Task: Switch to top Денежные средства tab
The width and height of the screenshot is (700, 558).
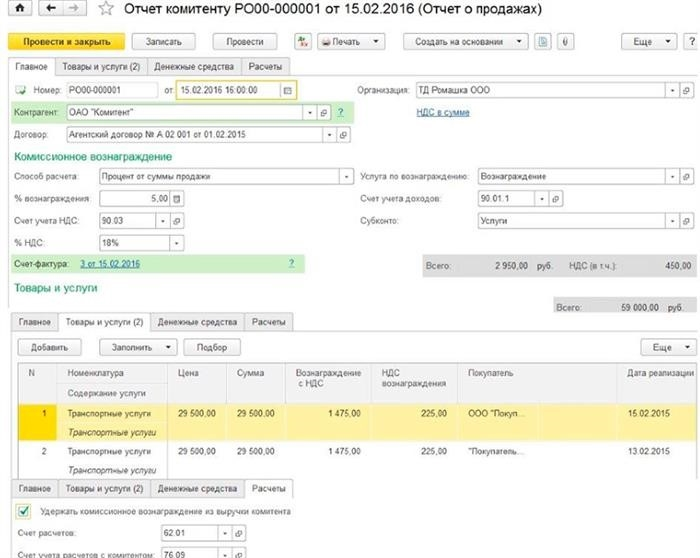Action: pos(194,67)
